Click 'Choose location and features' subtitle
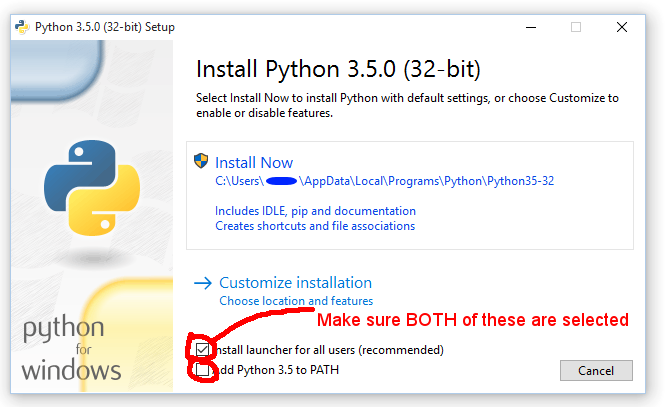The width and height of the screenshot is (665, 407). 296,301
